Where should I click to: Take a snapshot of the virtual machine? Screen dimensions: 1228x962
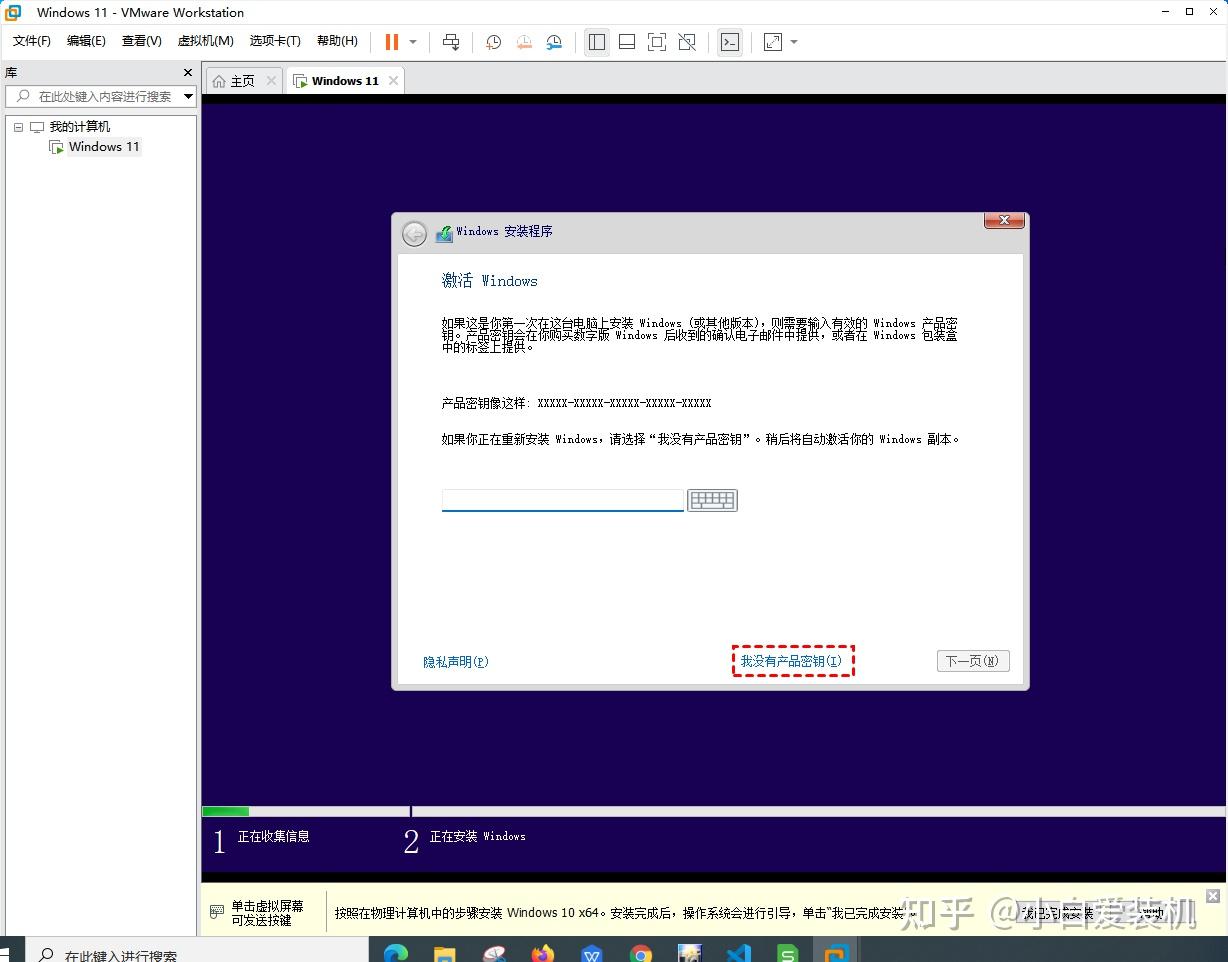tap(492, 42)
